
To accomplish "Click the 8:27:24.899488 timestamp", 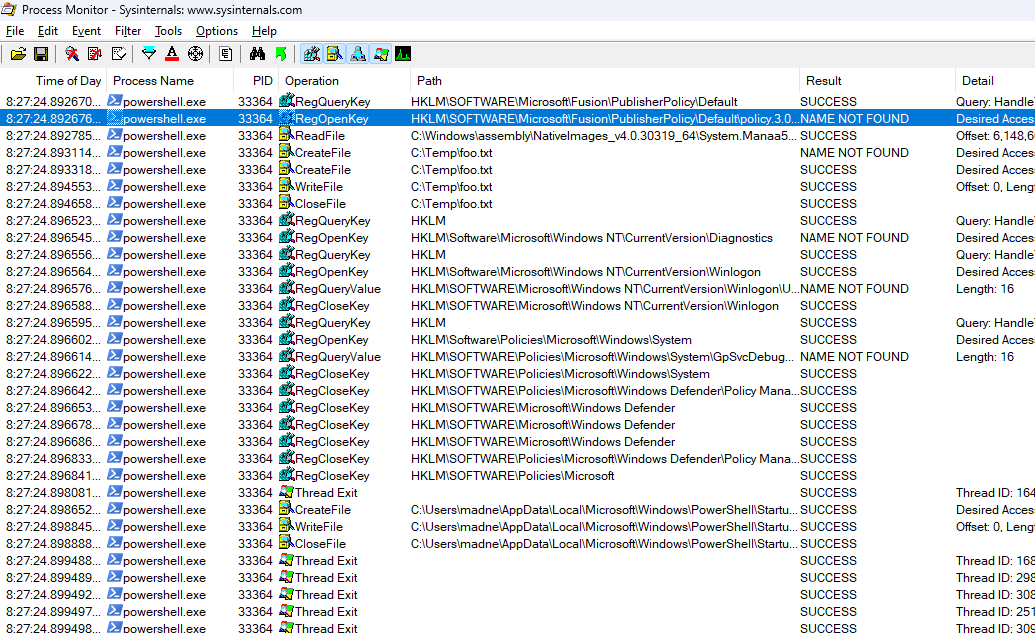I will 53,561.
